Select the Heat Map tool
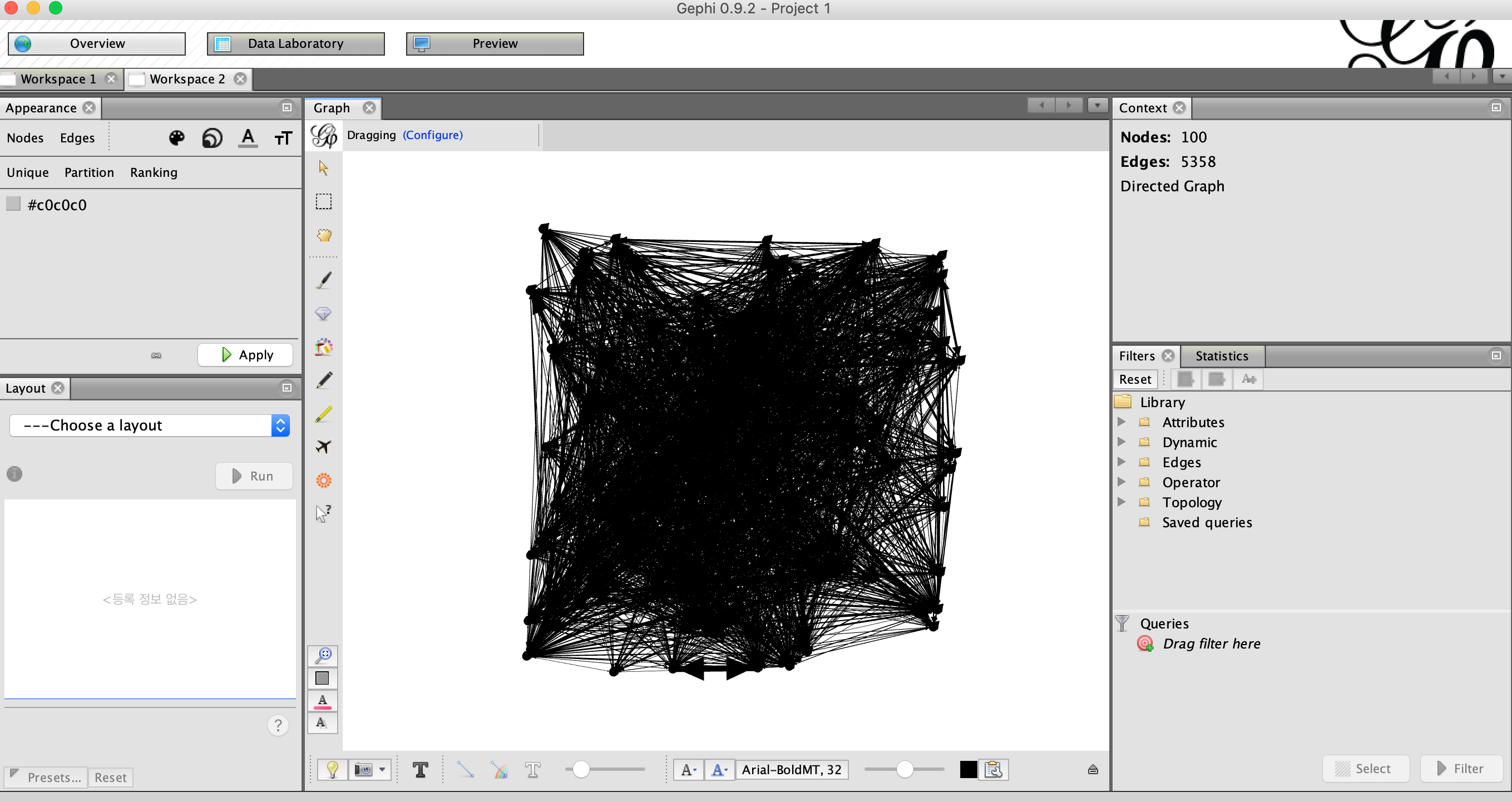 click(323, 481)
